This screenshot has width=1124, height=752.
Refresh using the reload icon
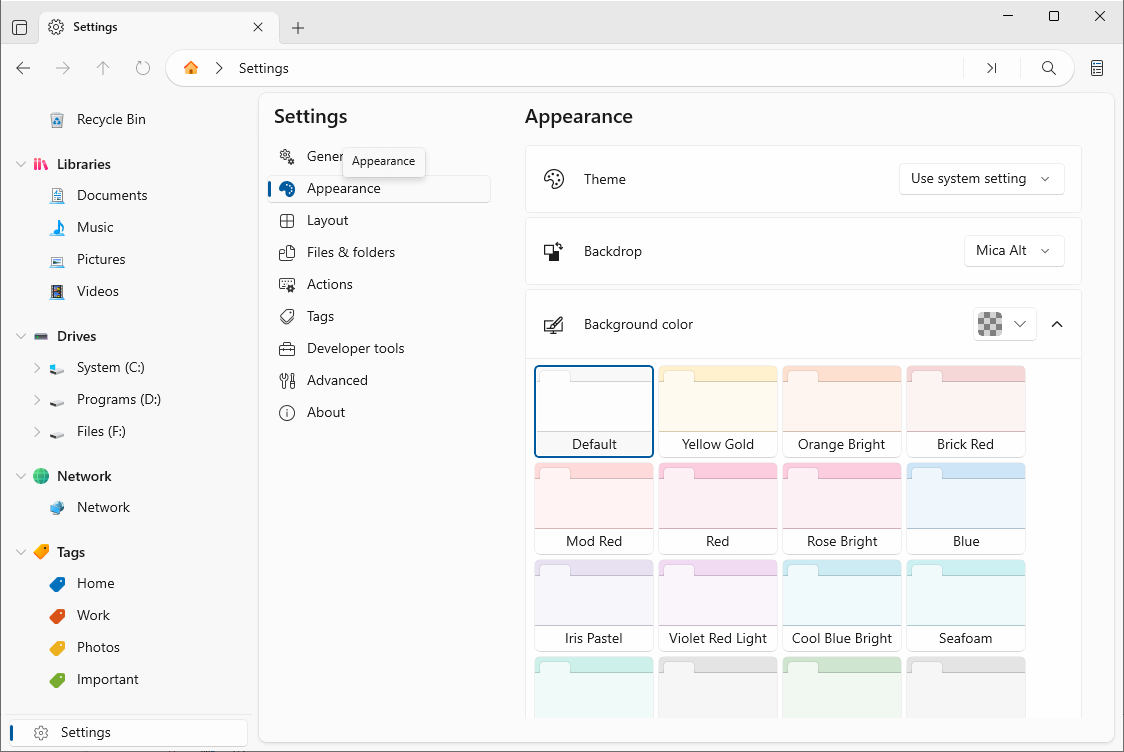(143, 68)
